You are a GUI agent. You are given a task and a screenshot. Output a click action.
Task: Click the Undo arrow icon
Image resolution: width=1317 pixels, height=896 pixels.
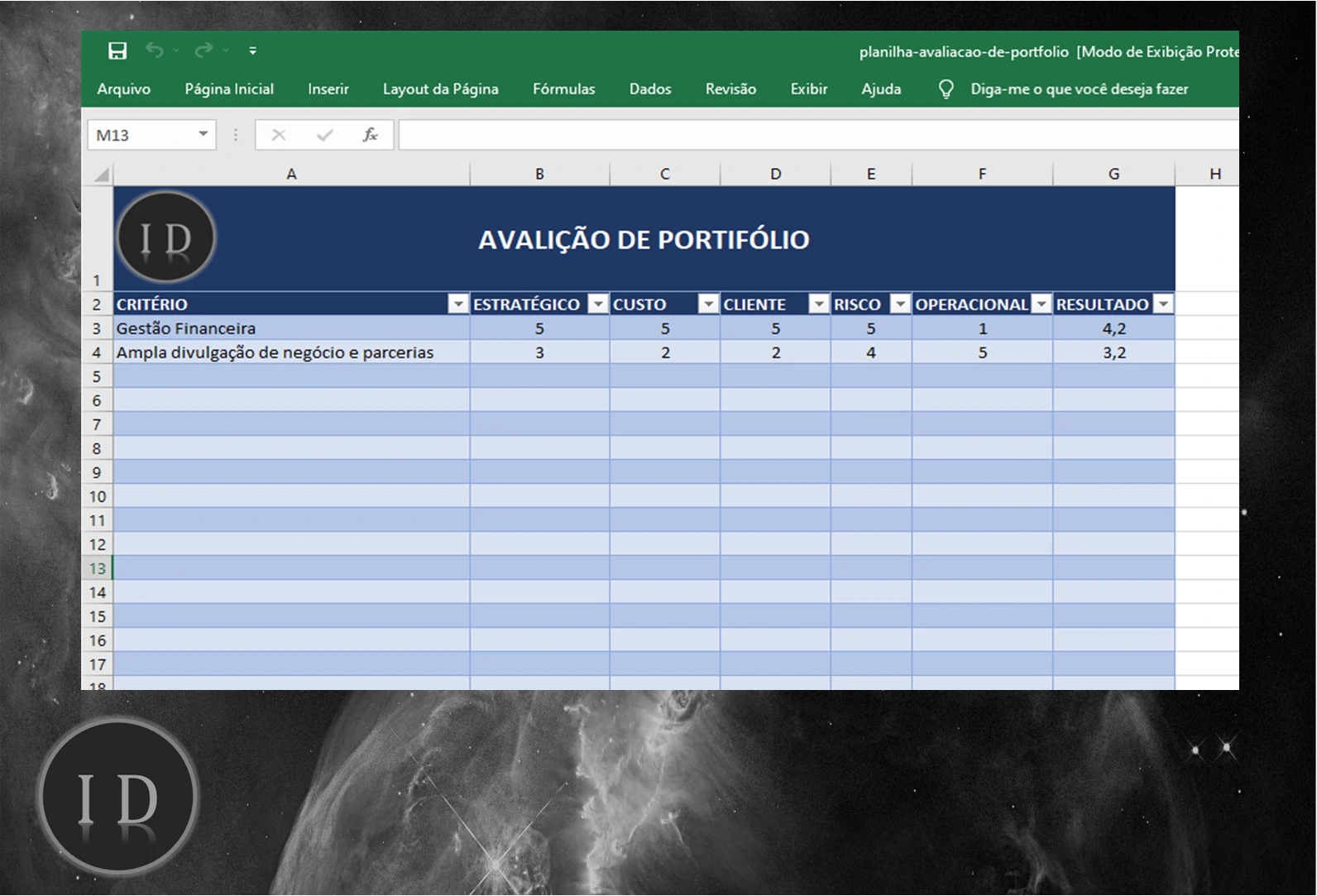pos(154,50)
